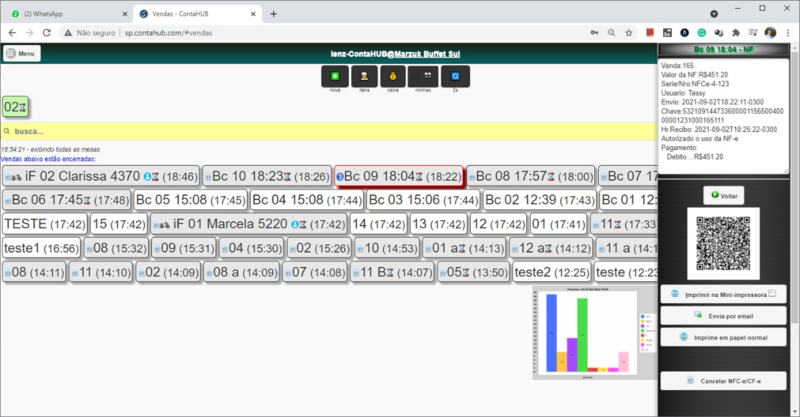Image resolution: width=800 pixels, height=417 pixels.
Task: Open sale Bc 03 15:06
Action: click(423, 200)
